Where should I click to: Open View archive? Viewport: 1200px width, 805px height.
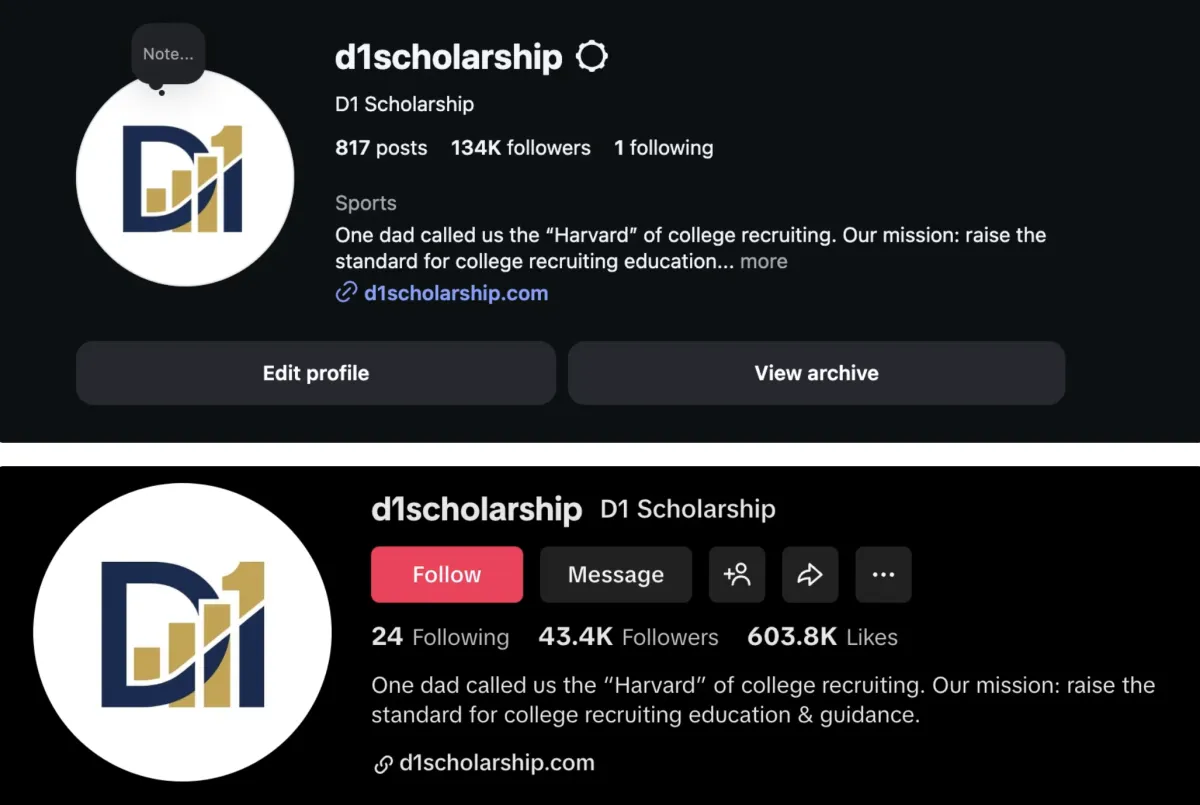816,373
